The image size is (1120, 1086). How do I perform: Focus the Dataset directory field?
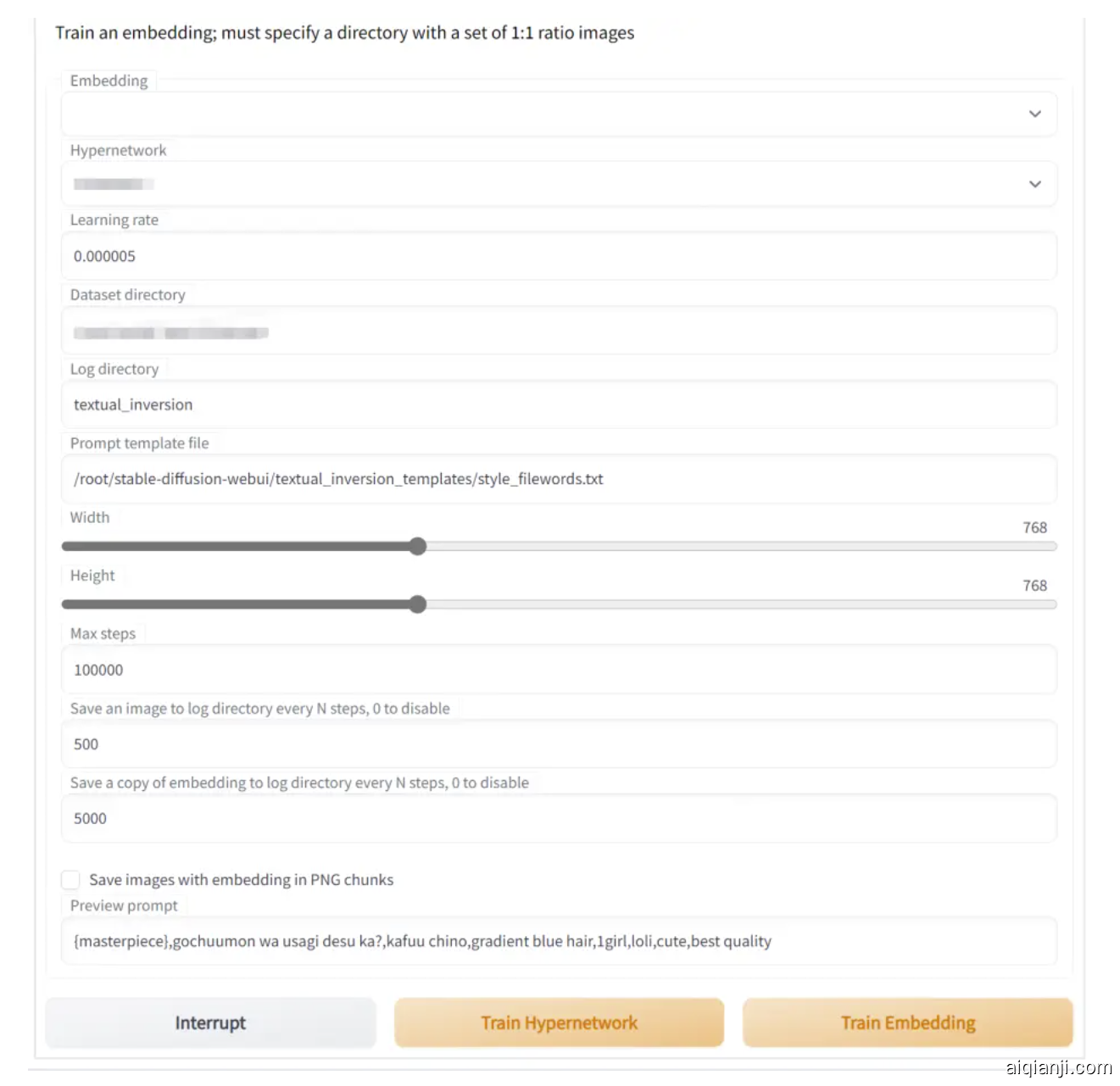click(x=558, y=331)
